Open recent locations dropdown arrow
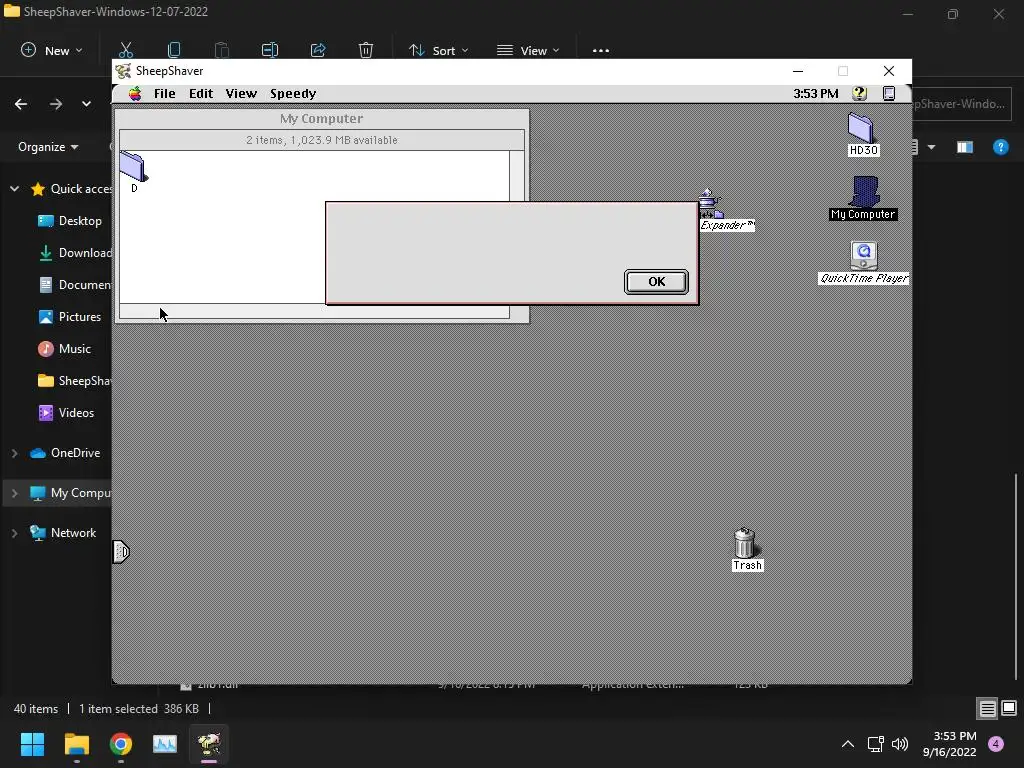The width and height of the screenshot is (1024, 768). (x=86, y=104)
